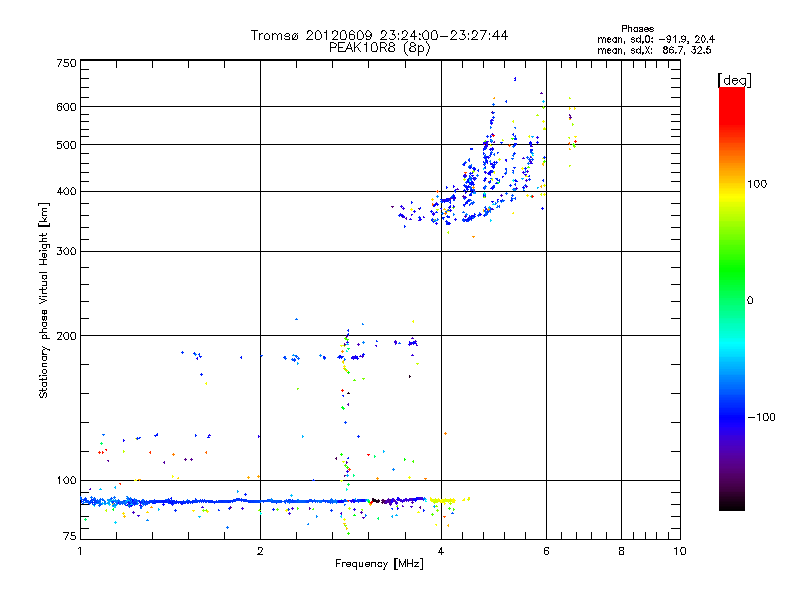Click the y-axis tick label '100'

click(x=66, y=480)
